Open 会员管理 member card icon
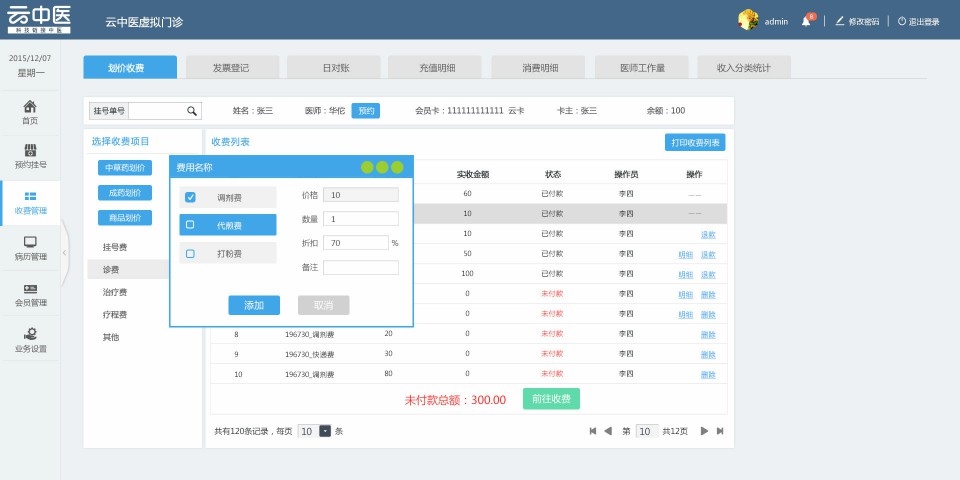This screenshot has height=480, width=960. point(30,289)
